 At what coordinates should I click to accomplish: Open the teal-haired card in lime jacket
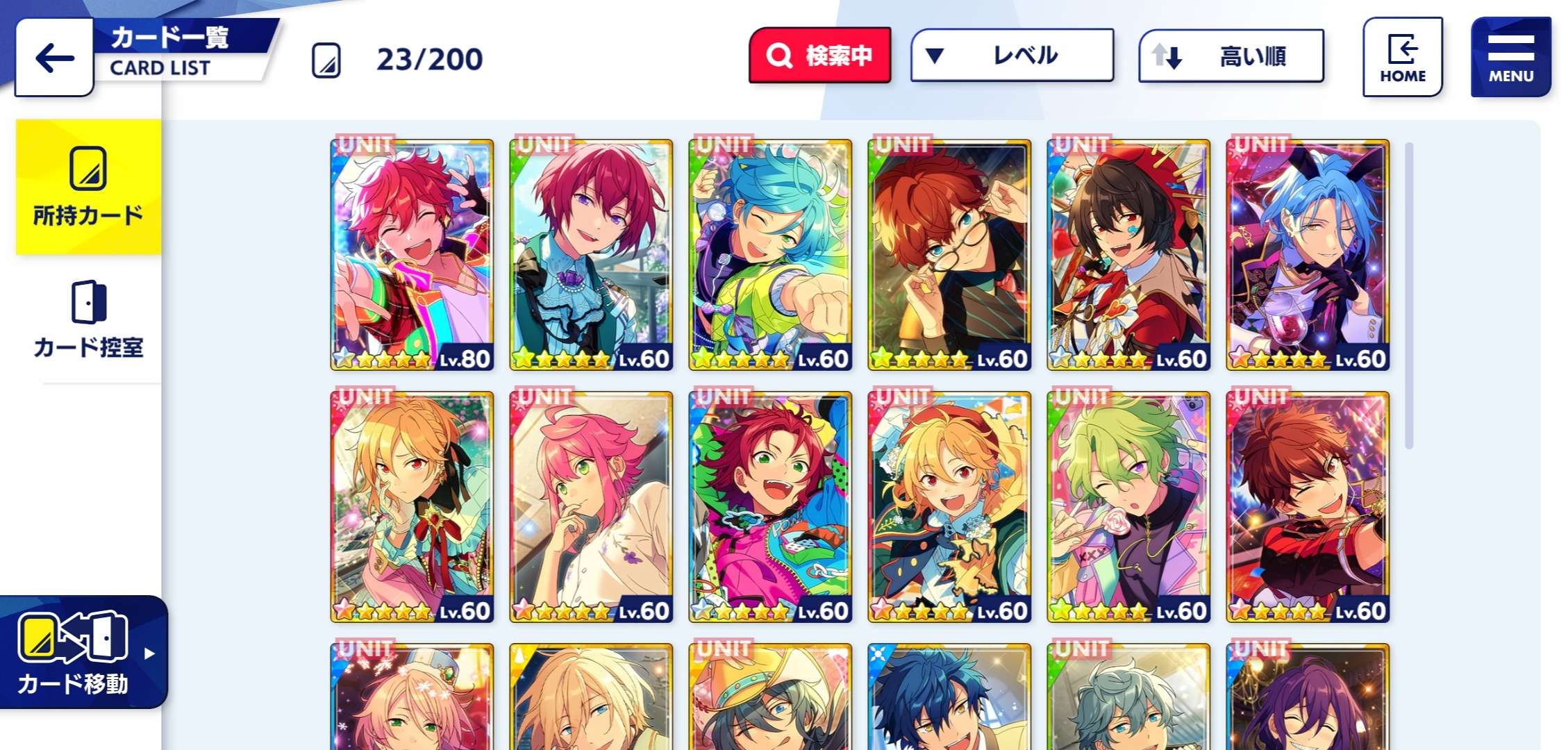tap(770, 254)
